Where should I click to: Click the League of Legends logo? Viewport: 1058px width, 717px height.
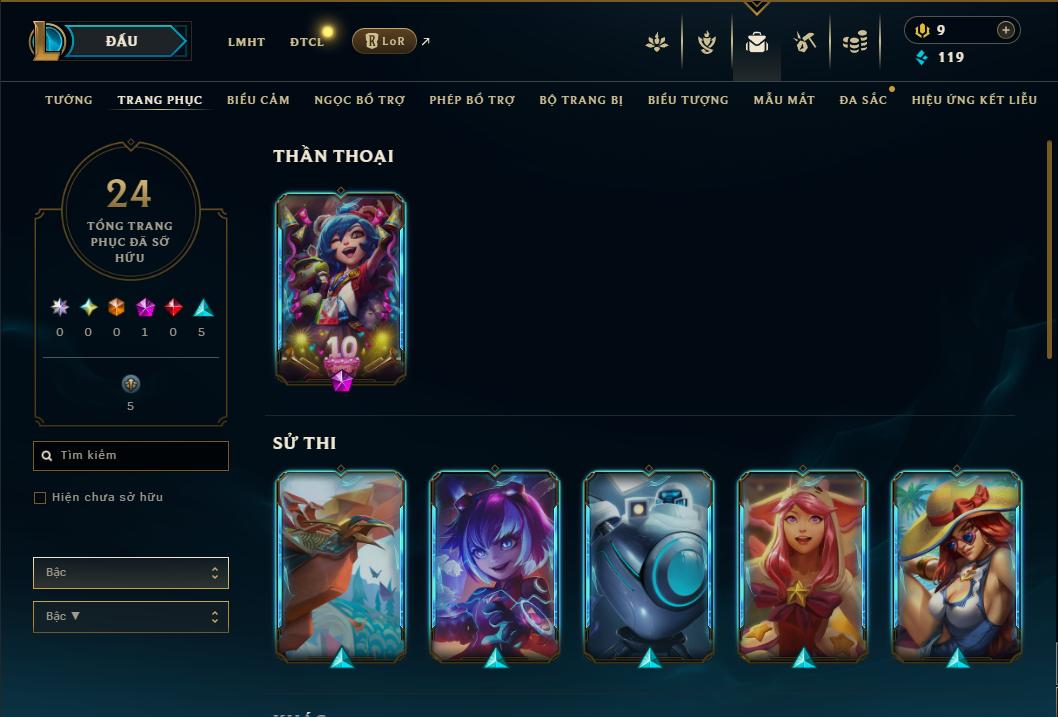(x=46, y=40)
